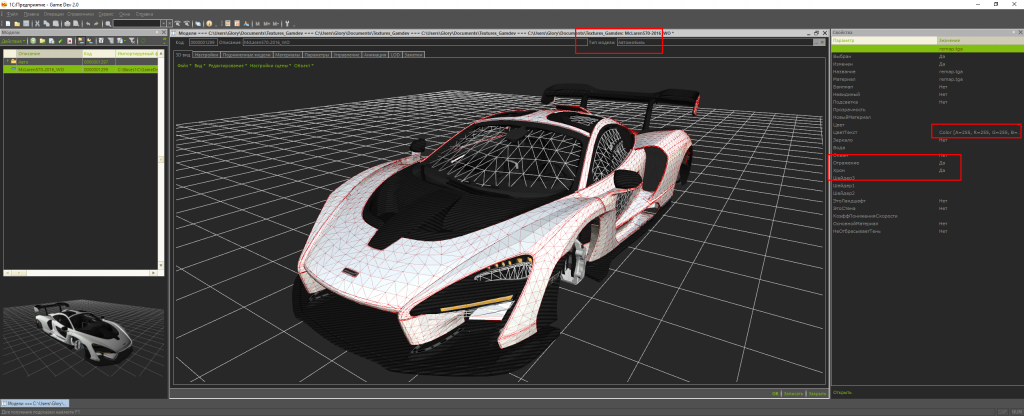The width and height of the screenshot is (1024, 416).
Task: Click the OK button at bottom of model window
Action: (x=775, y=394)
